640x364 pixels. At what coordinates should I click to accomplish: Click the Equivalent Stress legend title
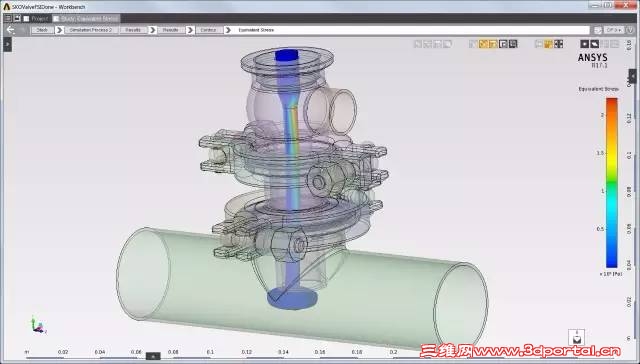(x=598, y=89)
